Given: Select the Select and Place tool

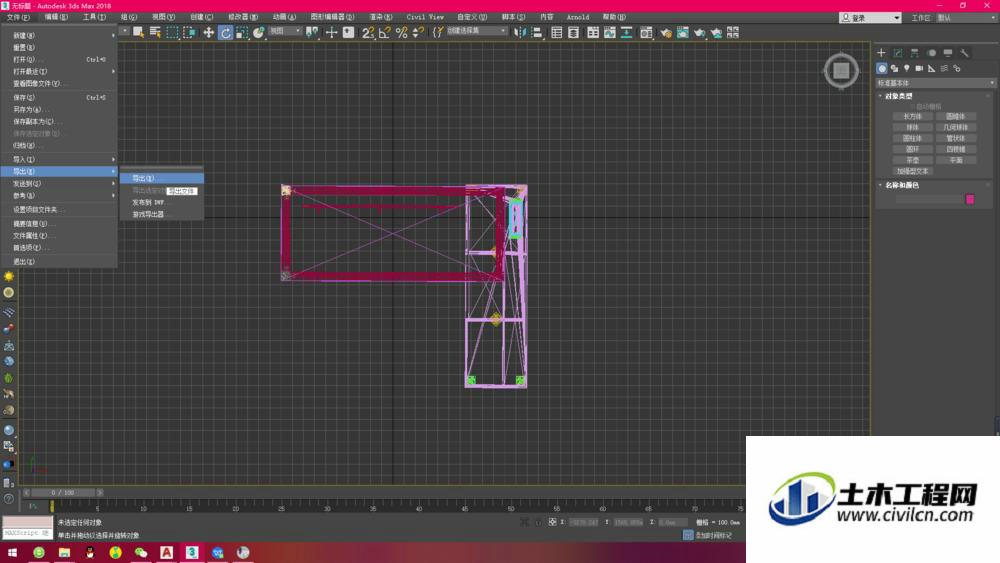Looking at the screenshot, I should click(258, 33).
